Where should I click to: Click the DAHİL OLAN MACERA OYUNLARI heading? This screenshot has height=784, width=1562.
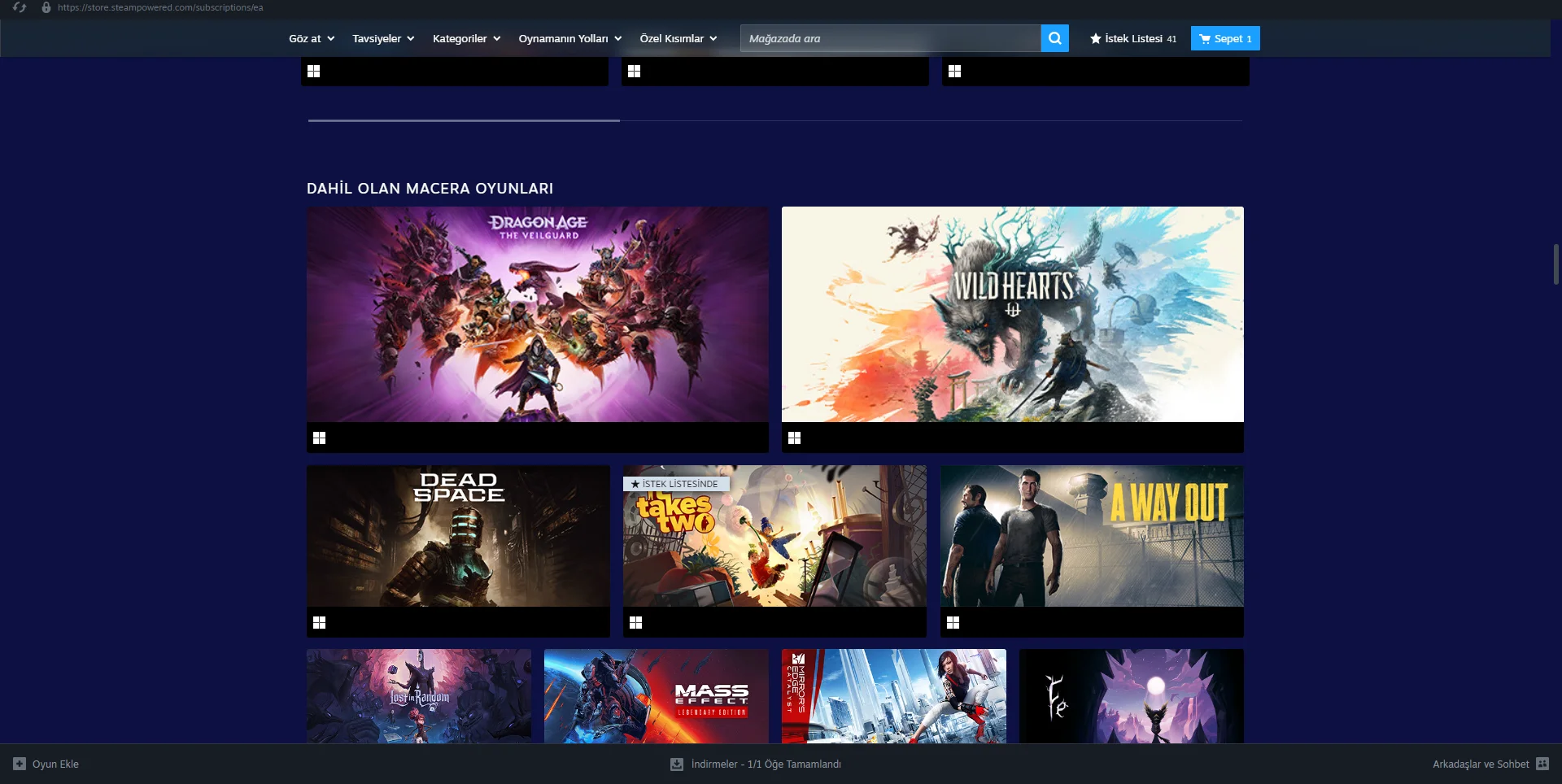click(430, 189)
